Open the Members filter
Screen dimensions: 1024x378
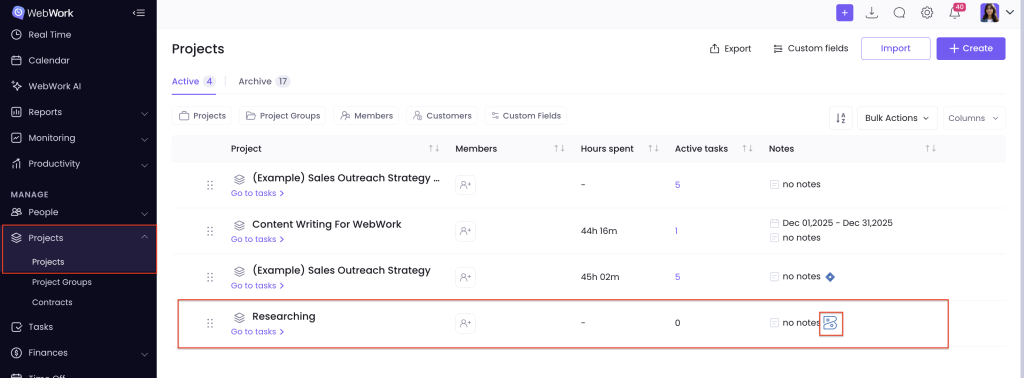pos(366,116)
